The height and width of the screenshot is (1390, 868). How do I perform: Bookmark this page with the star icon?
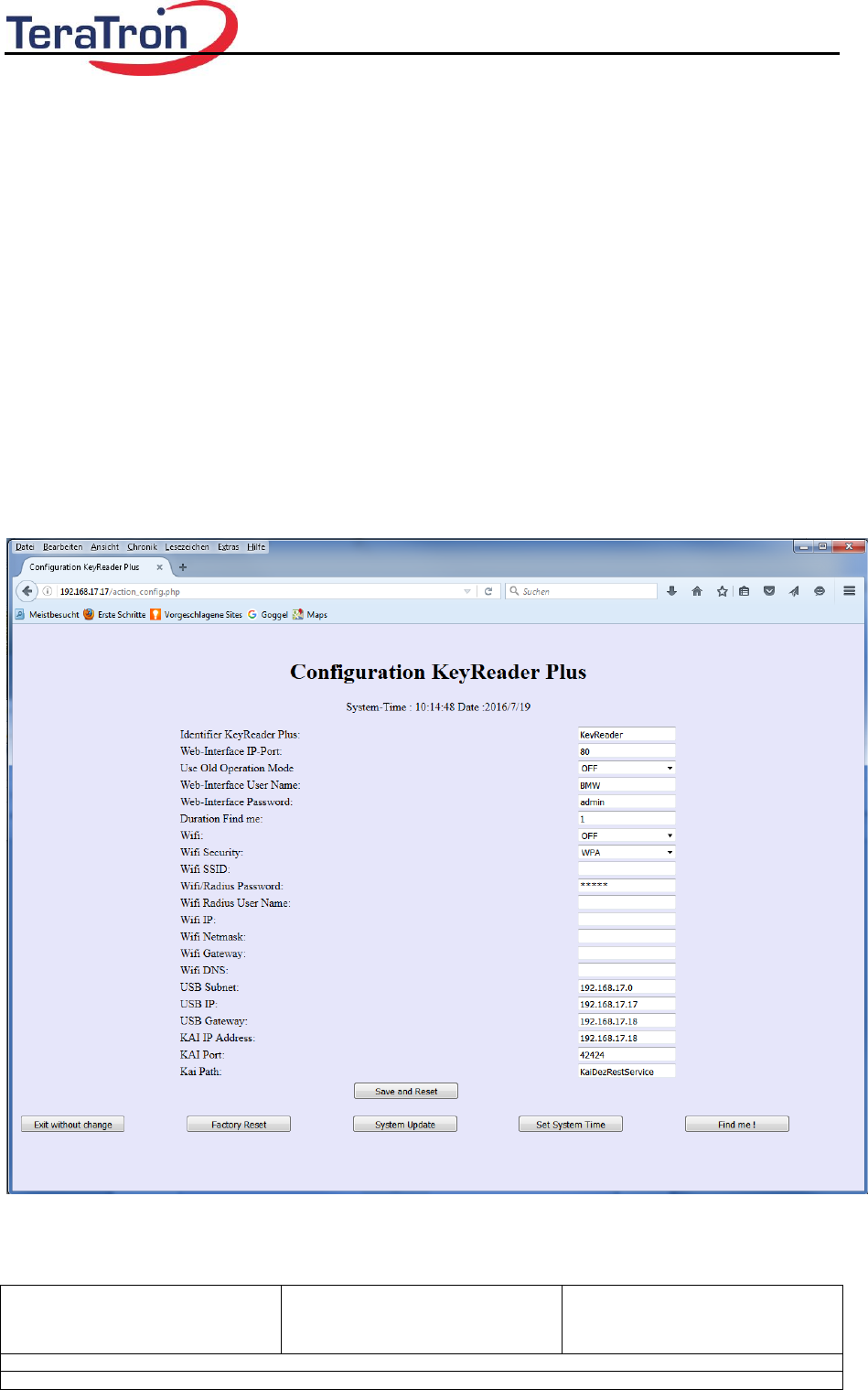(723, 591)
